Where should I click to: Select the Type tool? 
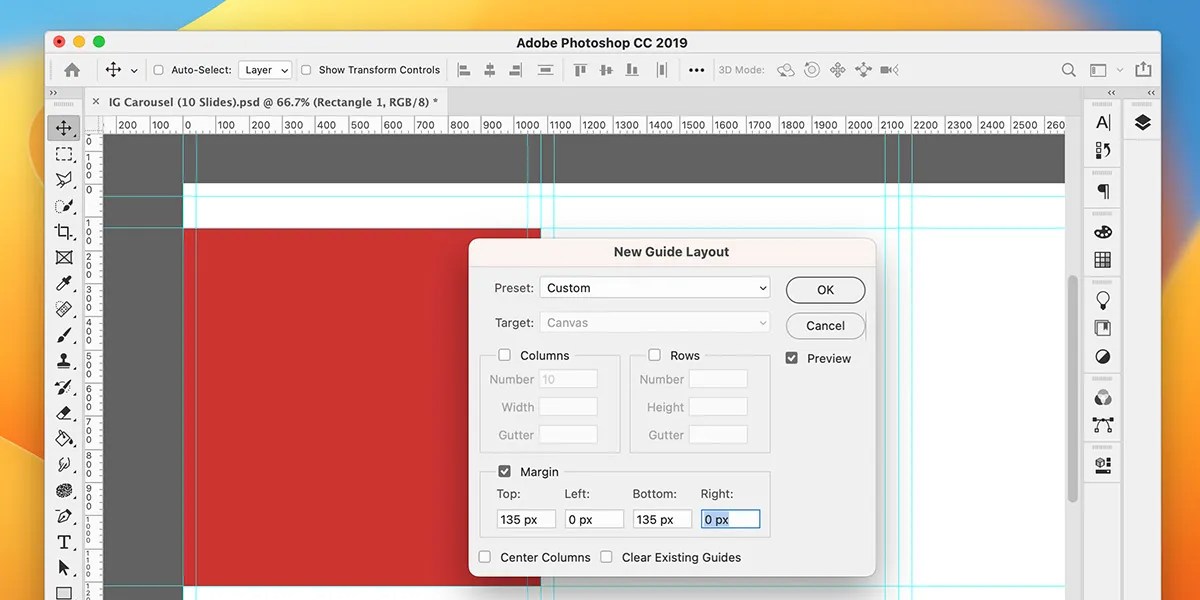pos(64,542)
